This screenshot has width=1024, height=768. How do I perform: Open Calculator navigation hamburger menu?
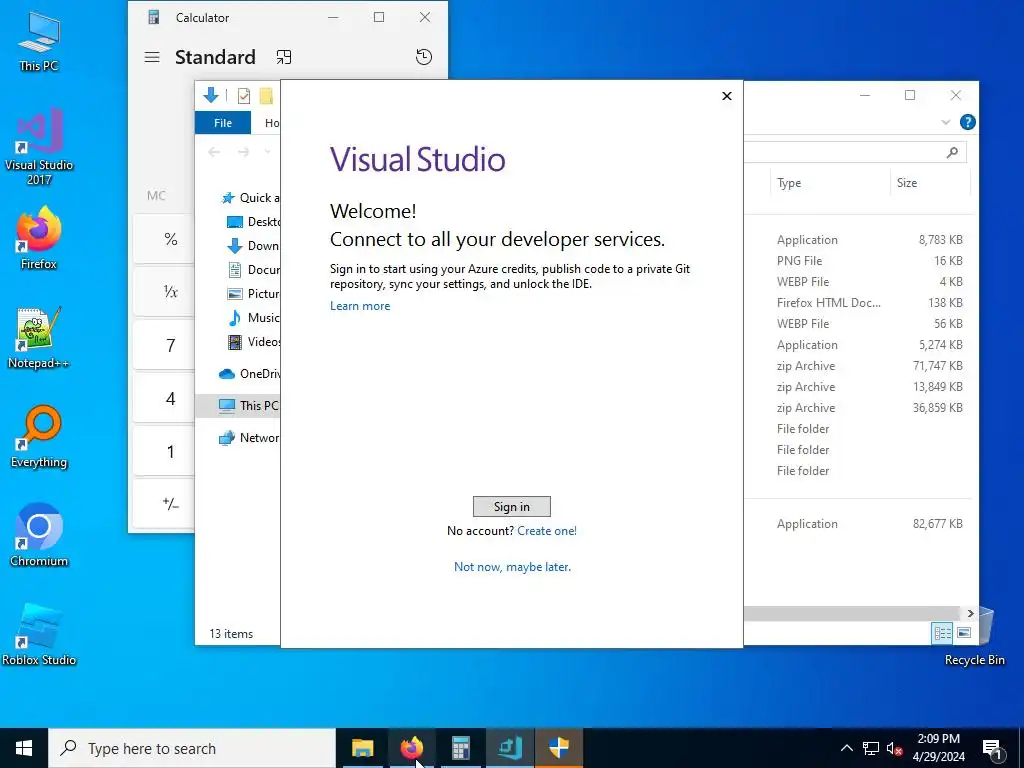coord(152,57)
